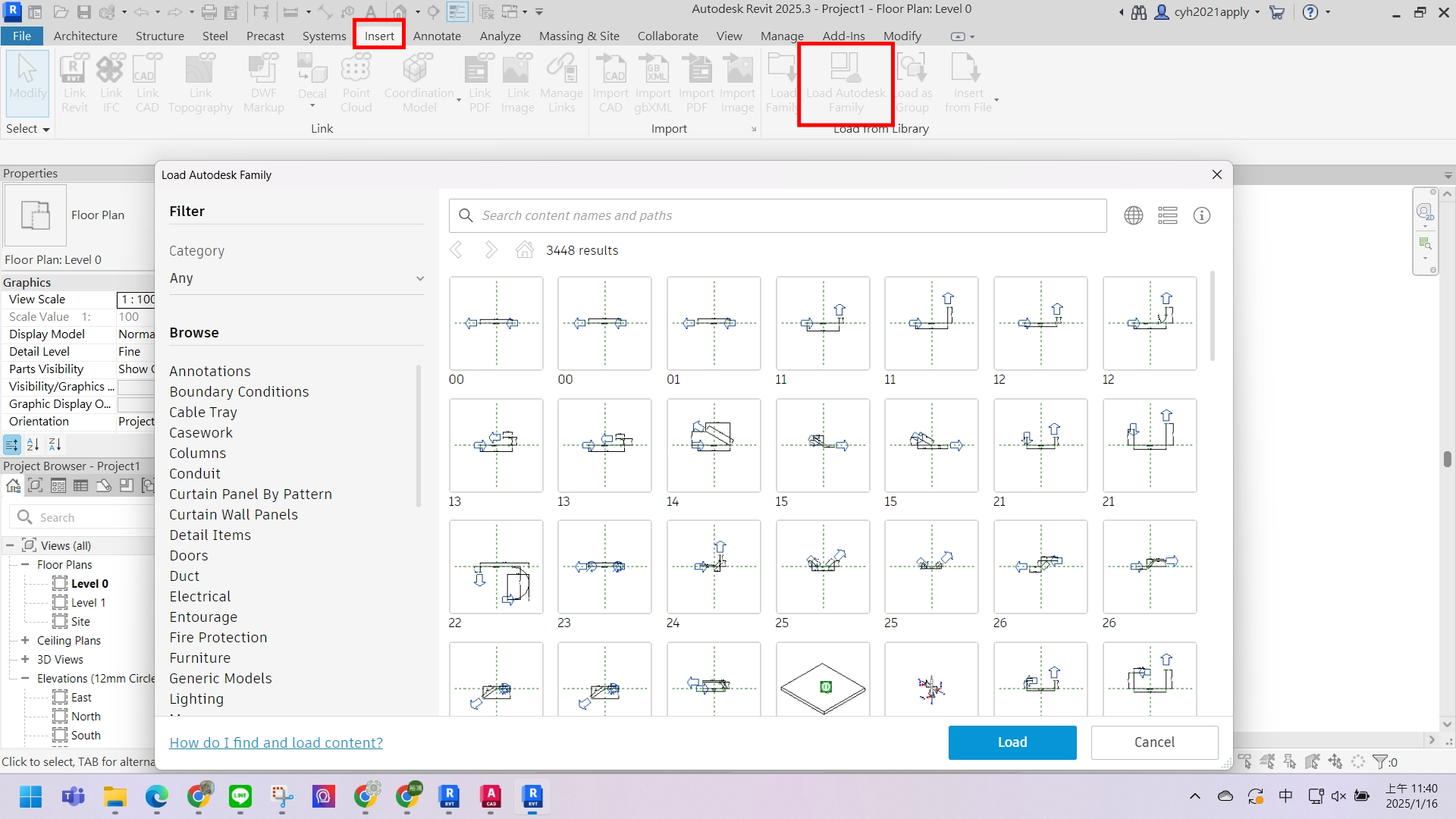Click the View Scale 1:100 value
Viewport: 1456px width, 819px height.
point(136,300)
